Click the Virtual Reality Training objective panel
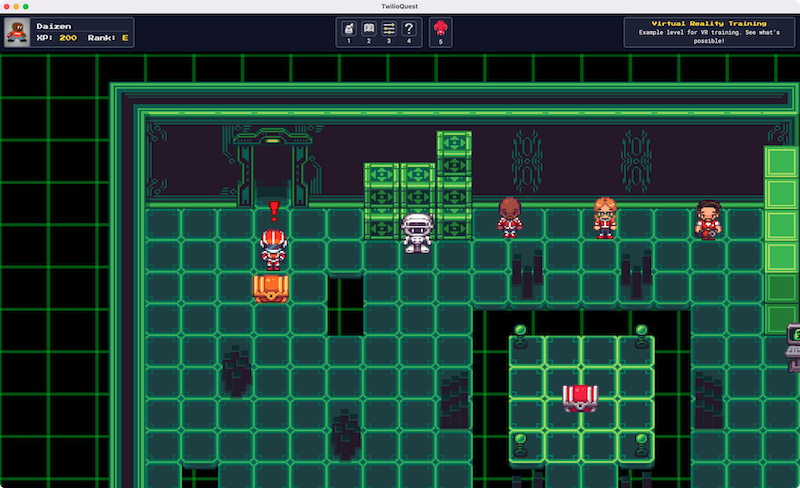Image resolution: width=800 pixels, height=488 pixels. click(x=708, y=31)
